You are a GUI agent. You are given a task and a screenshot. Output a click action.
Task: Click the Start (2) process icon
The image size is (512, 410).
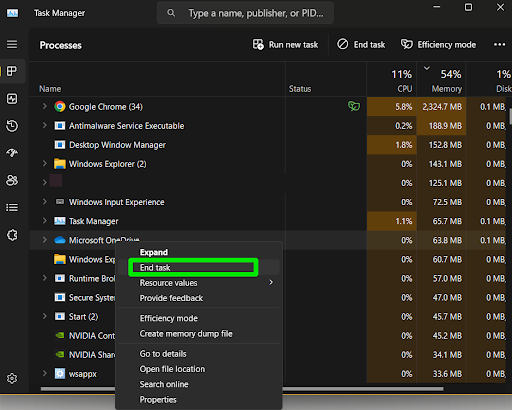coord(60,316)
